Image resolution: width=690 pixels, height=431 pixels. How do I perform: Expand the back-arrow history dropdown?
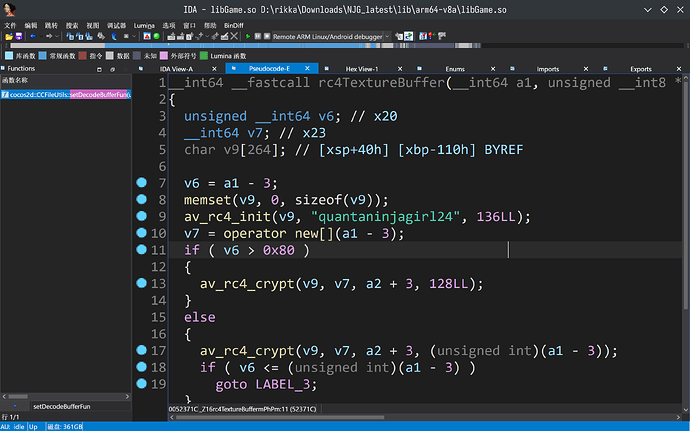(x=41, y=36)
